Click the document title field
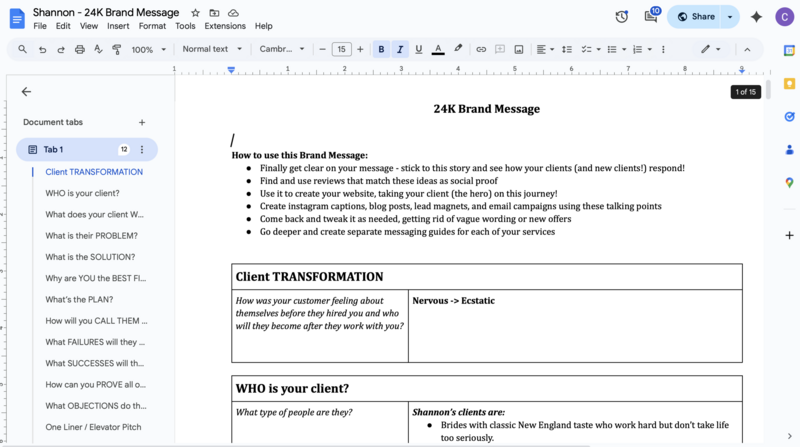 (106, 13)
